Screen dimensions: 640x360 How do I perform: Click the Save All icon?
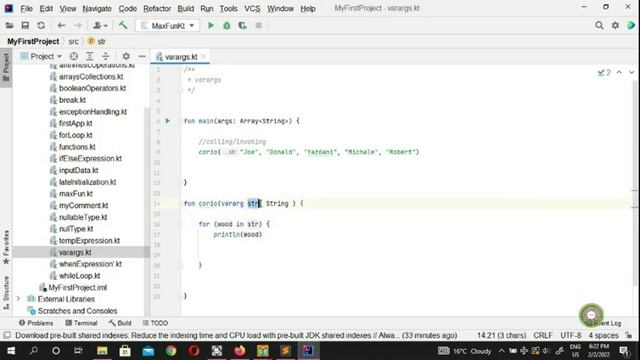coord(25,26)
